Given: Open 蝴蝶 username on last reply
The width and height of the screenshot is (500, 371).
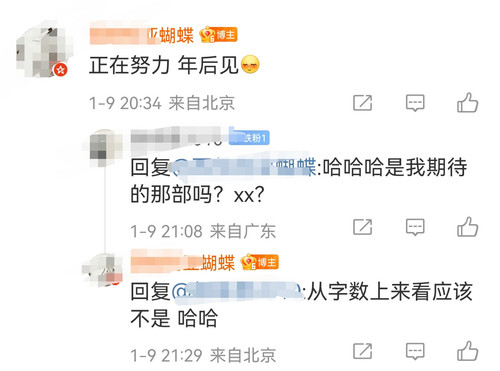Looking at the screenshot, I should pyautogui.click(x=183, y=263).
